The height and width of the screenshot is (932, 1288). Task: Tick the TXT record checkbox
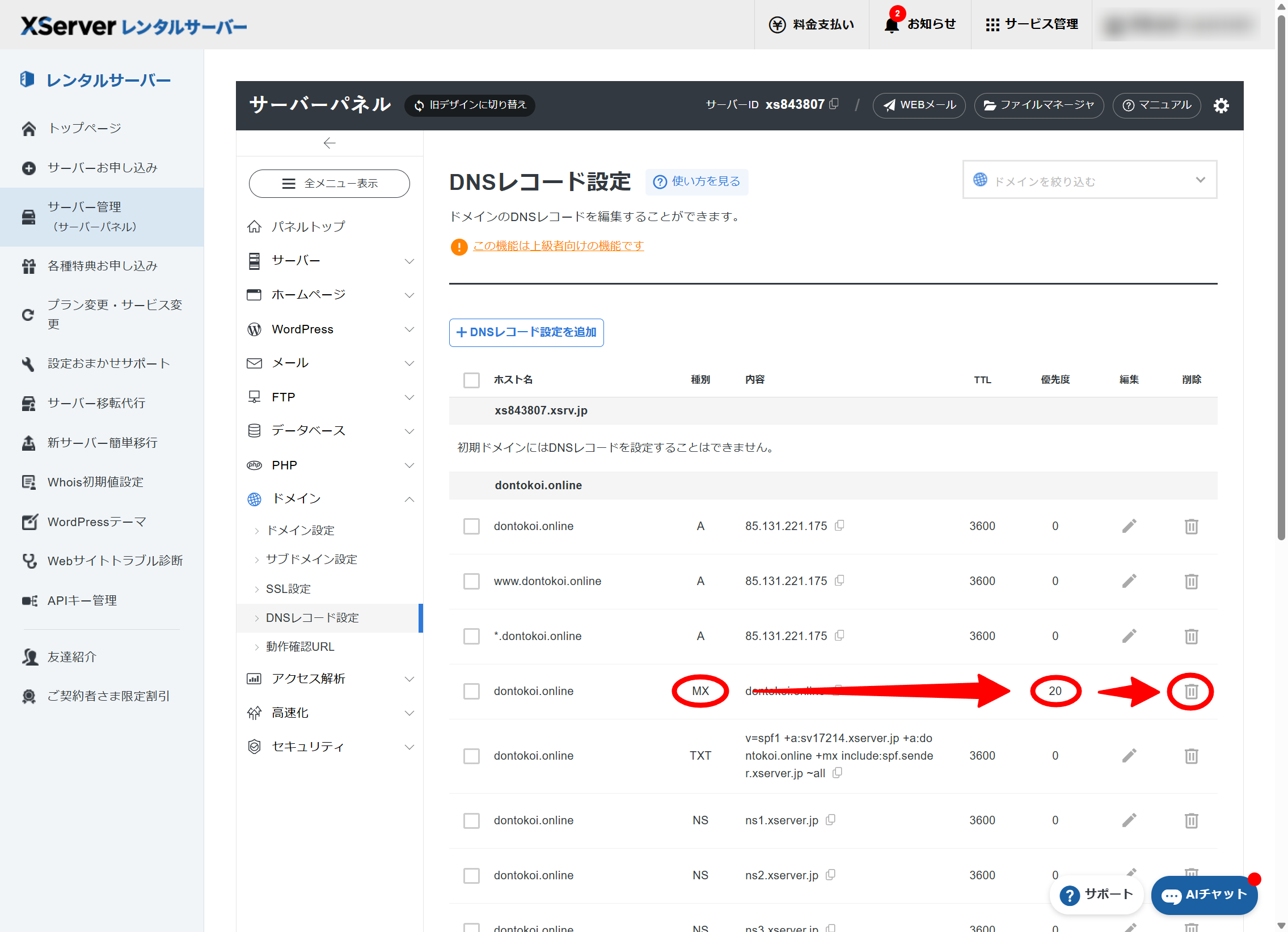click(471, 756)
